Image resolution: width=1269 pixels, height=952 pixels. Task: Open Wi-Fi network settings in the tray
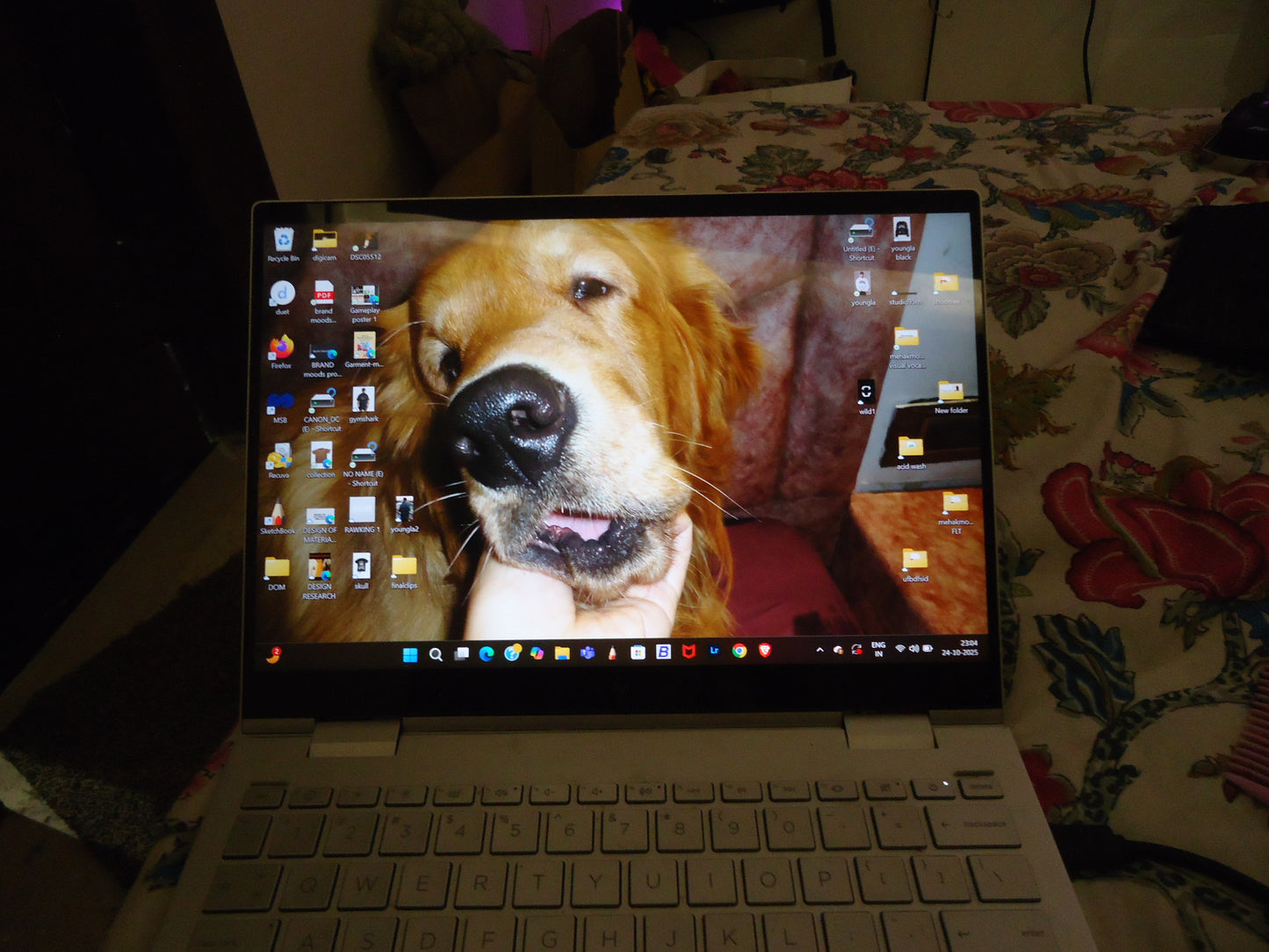click(900, 648)
